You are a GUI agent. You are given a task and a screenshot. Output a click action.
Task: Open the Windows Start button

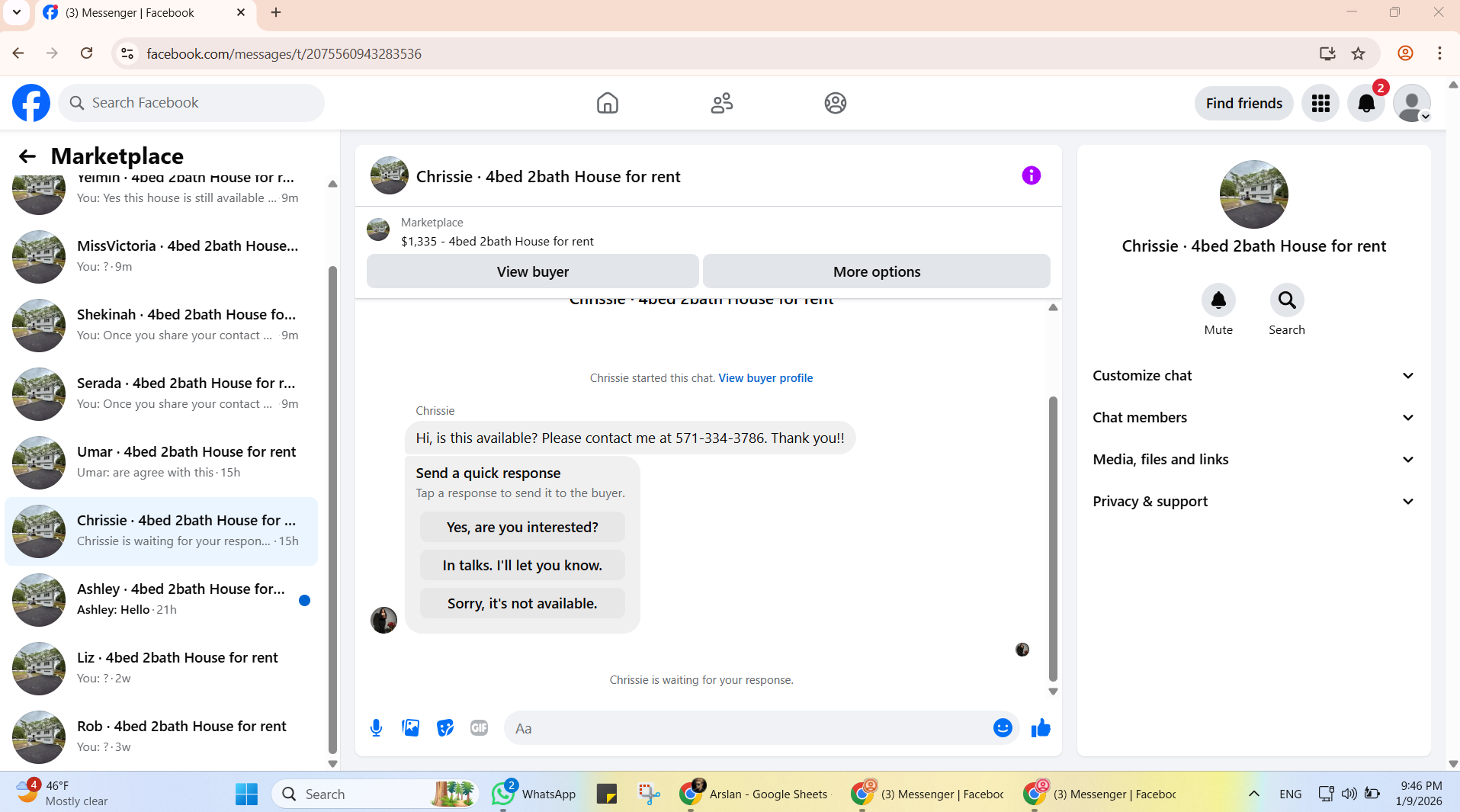246,794
